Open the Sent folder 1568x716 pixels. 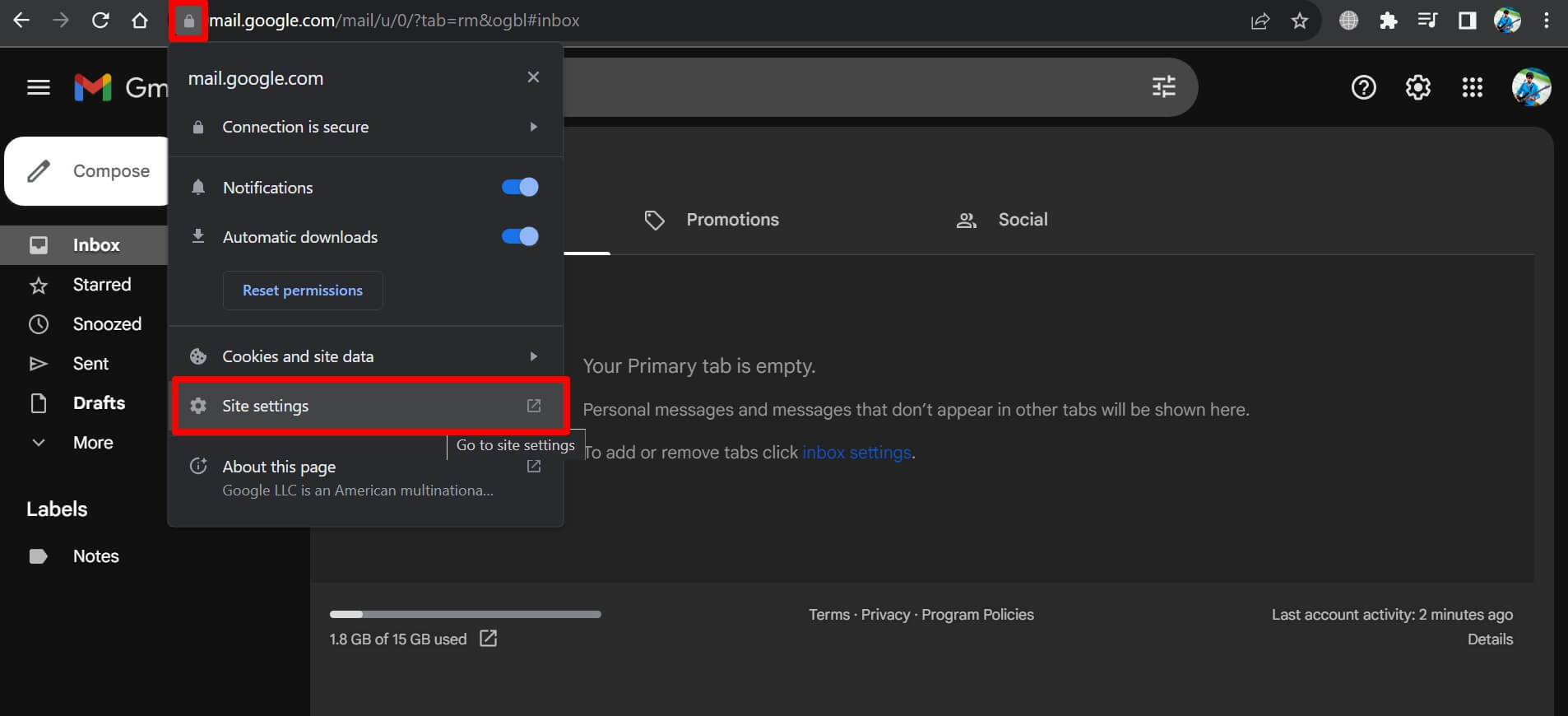(x=83, y=364)
